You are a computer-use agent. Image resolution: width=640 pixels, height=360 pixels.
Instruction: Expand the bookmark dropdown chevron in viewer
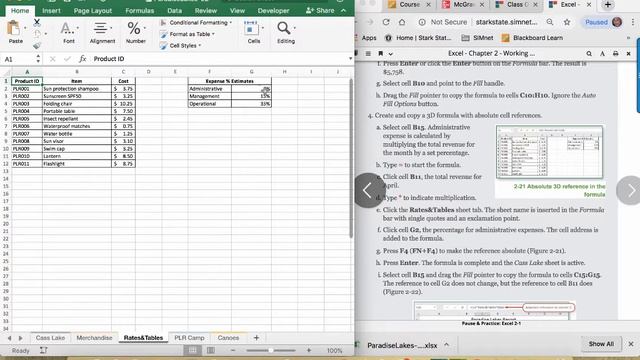[391, 53]
